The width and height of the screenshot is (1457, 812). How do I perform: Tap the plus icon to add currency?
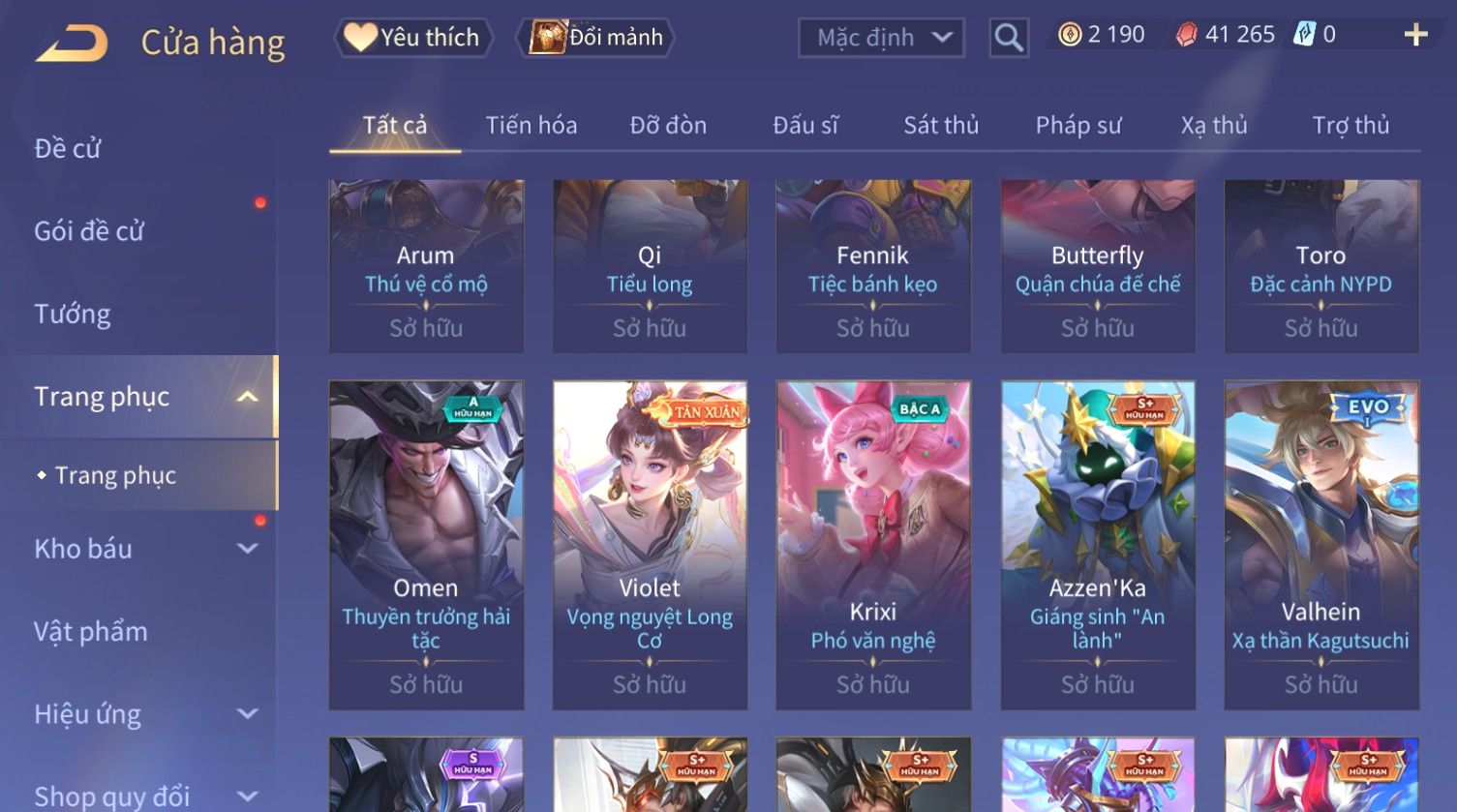click(x=1415, y=36)
